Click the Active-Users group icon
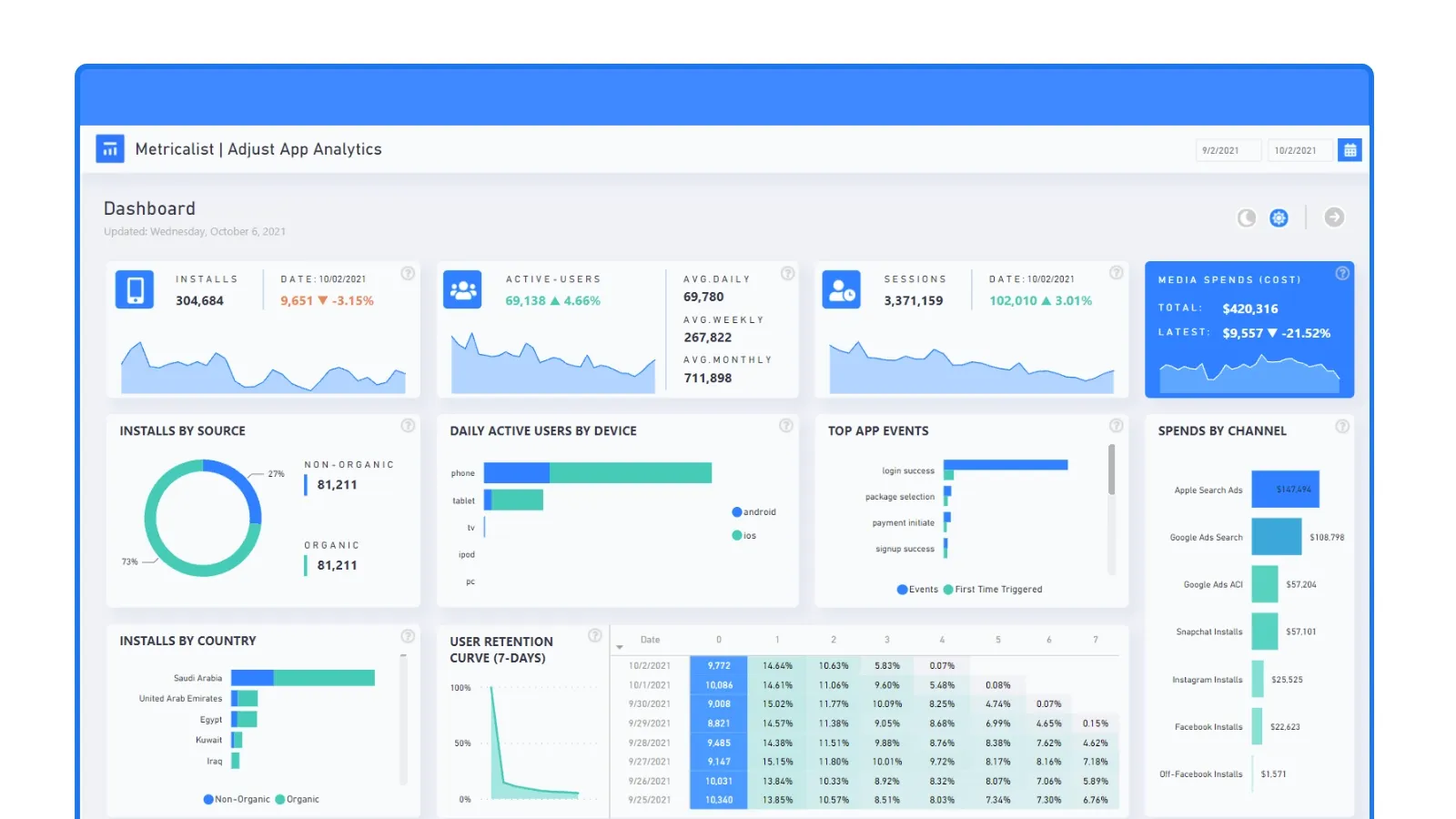Screen dimensions: 1456x819 pyautogui.click(x=462, y=290)
